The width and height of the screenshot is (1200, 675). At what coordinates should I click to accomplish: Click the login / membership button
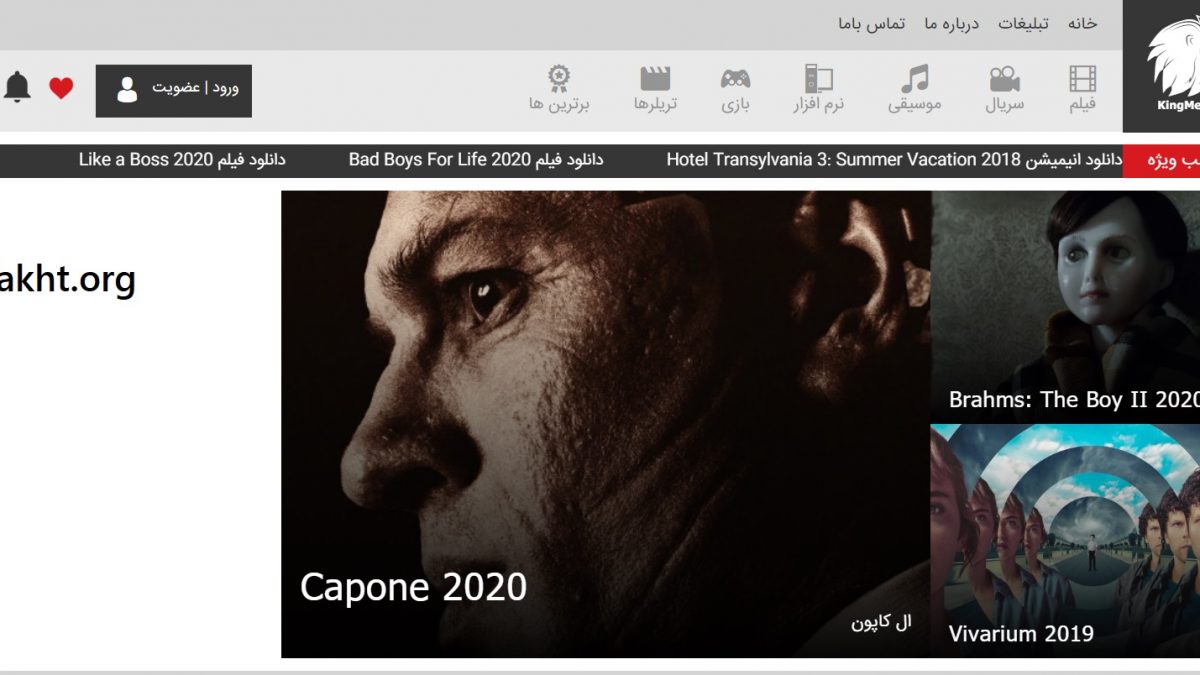(x=174, y=91)
